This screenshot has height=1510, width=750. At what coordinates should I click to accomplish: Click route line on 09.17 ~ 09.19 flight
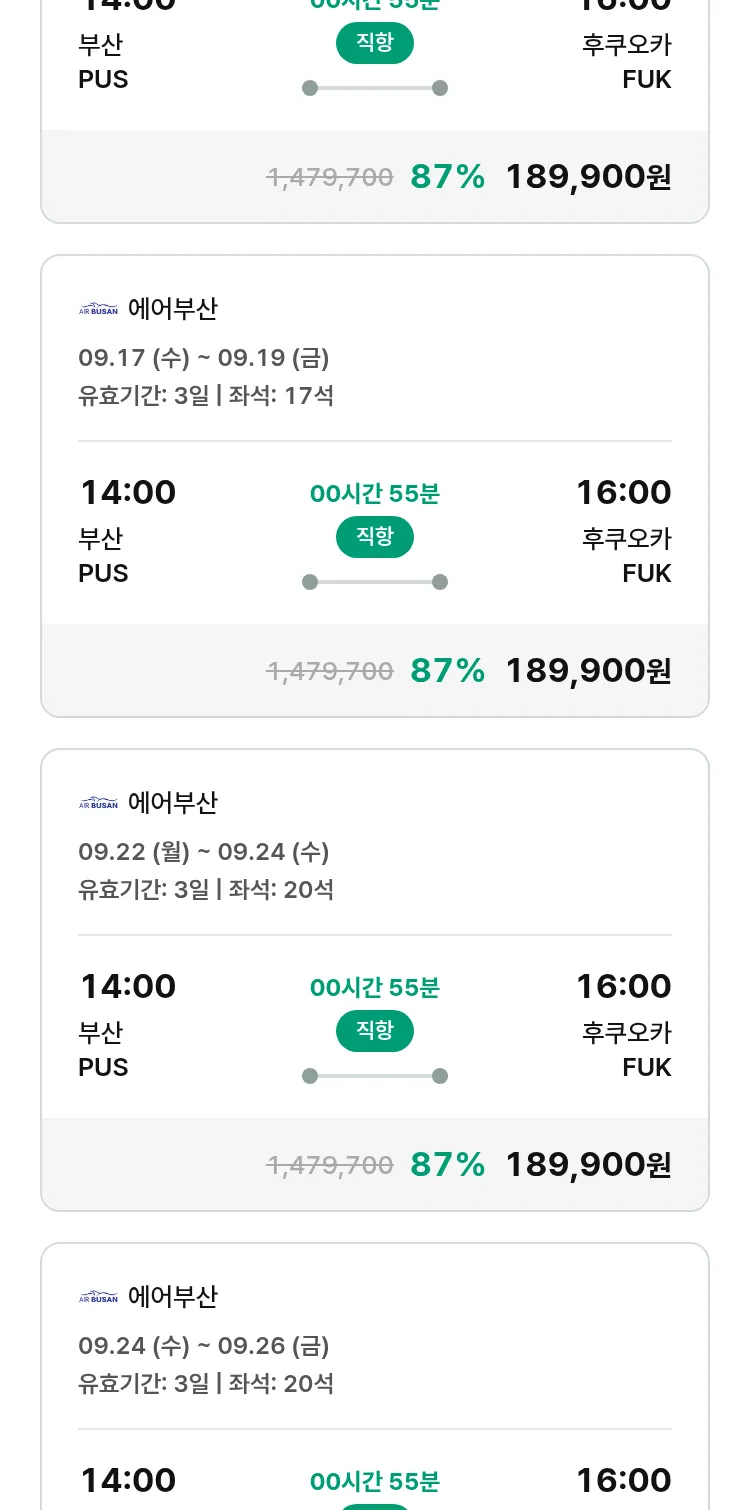(375, 582)
